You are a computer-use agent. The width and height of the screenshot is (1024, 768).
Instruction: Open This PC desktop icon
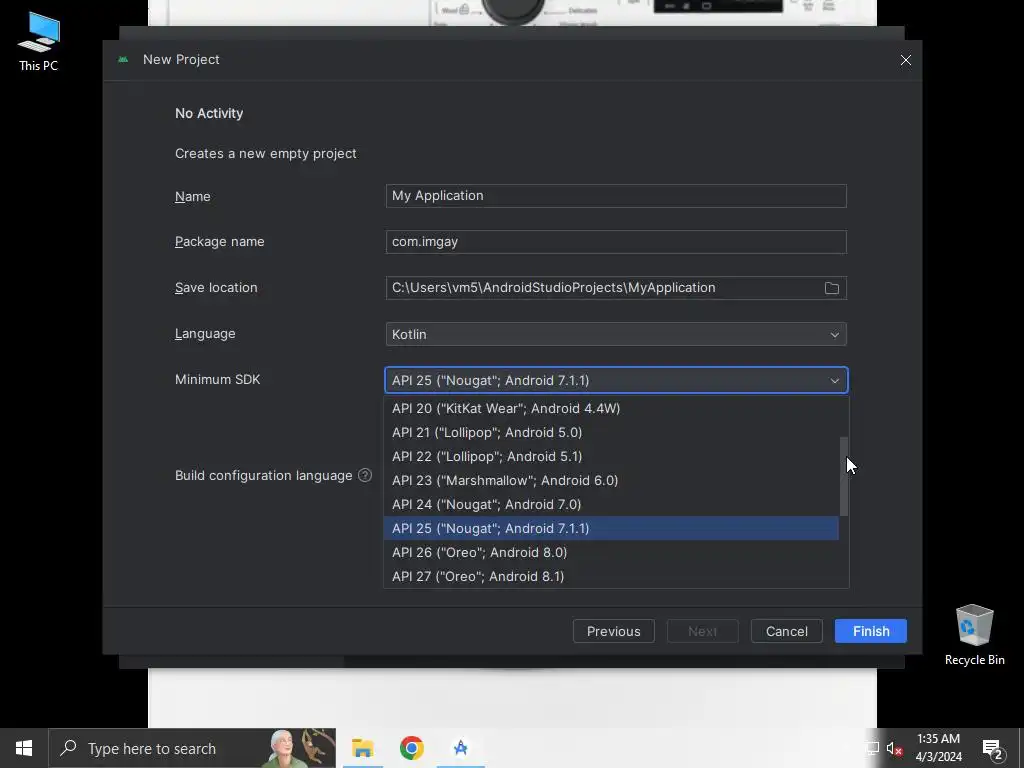[x=39, y=42]
